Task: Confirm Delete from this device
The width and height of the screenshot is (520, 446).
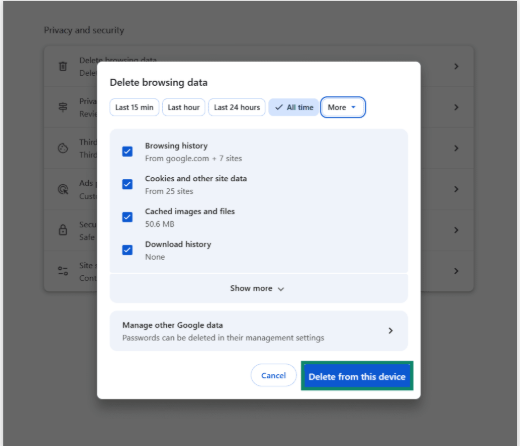Action: coord(357,376)
